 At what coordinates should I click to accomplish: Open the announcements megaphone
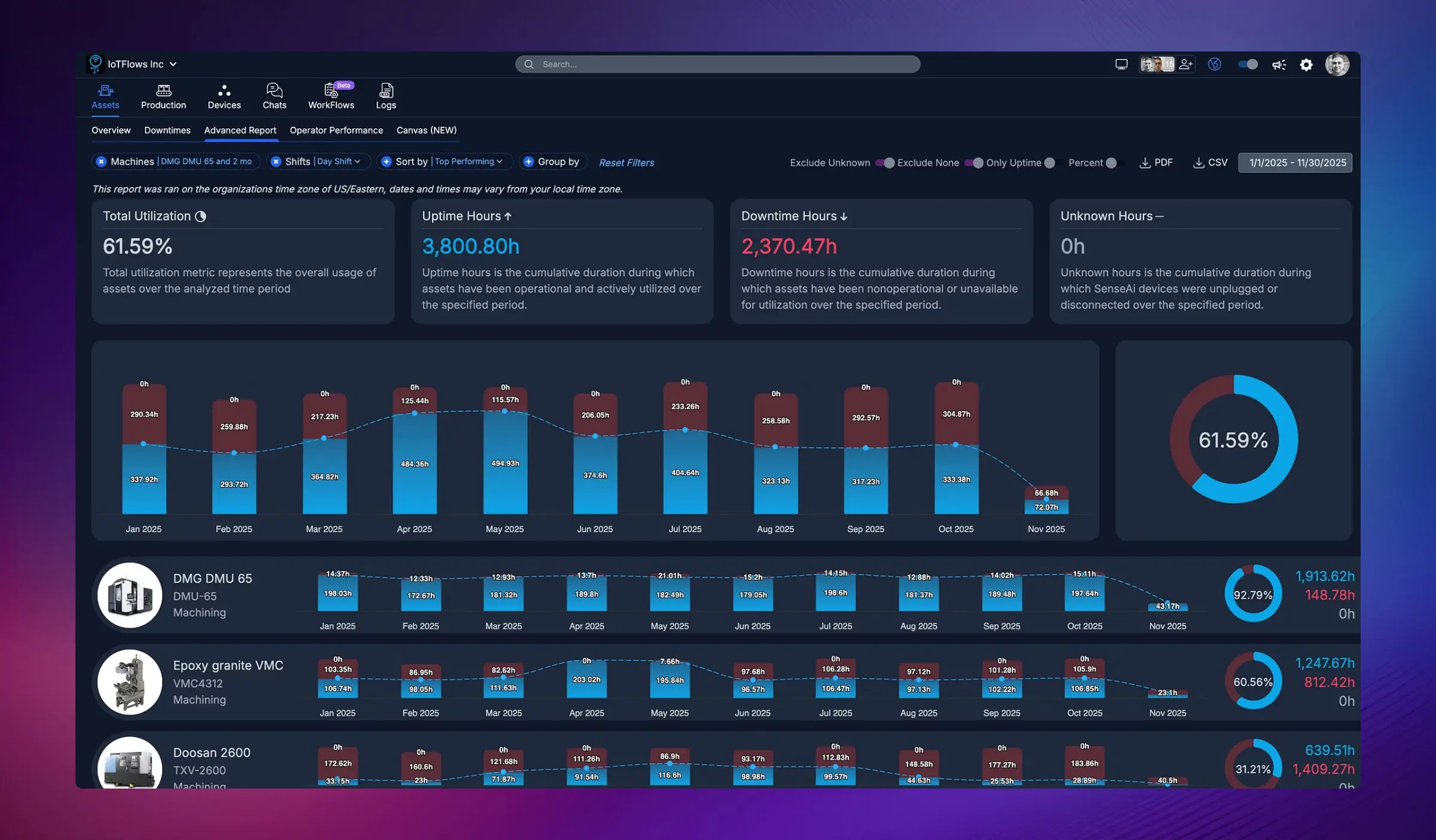1279,64
